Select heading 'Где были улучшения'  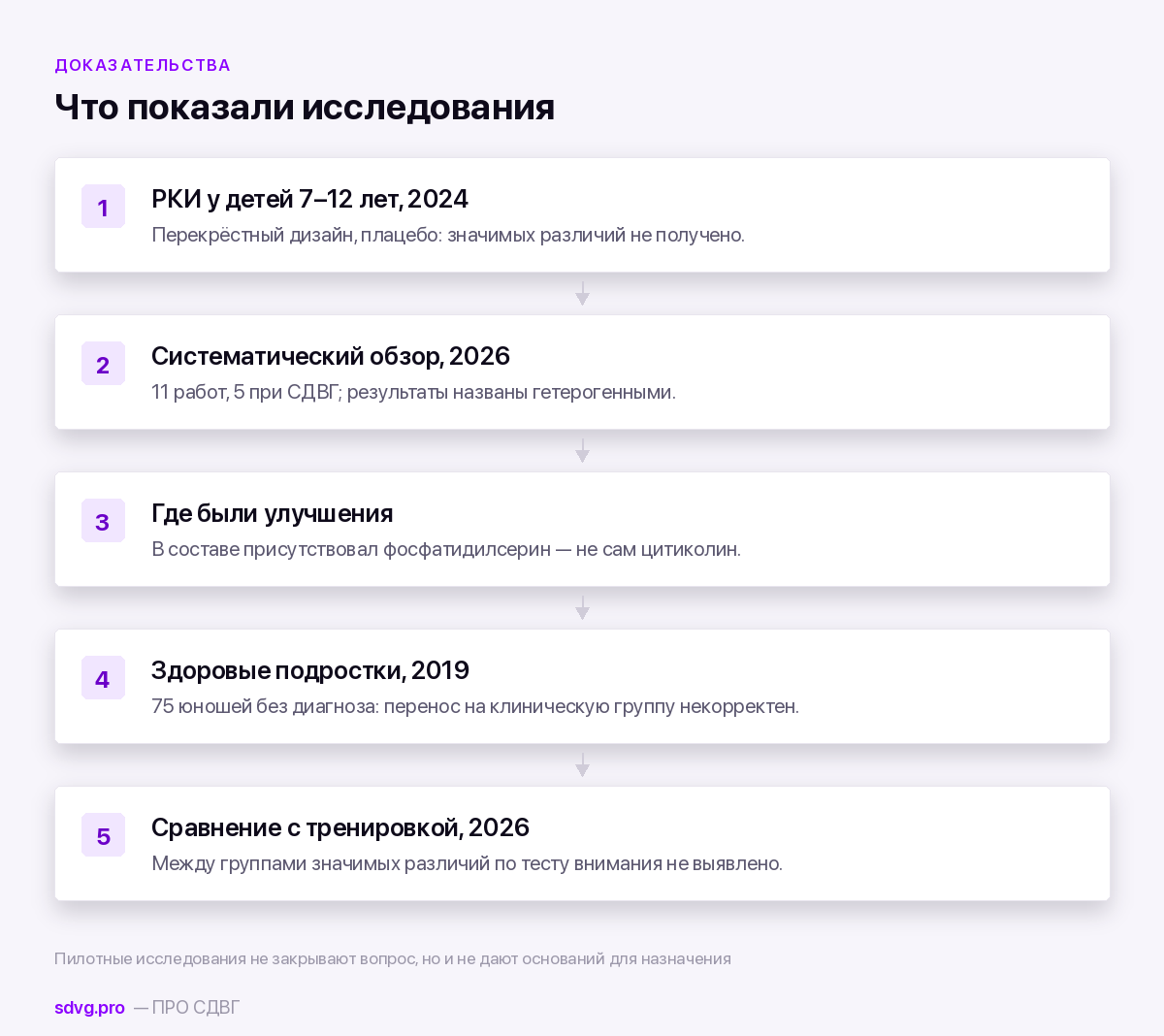(x=273, y=513)
